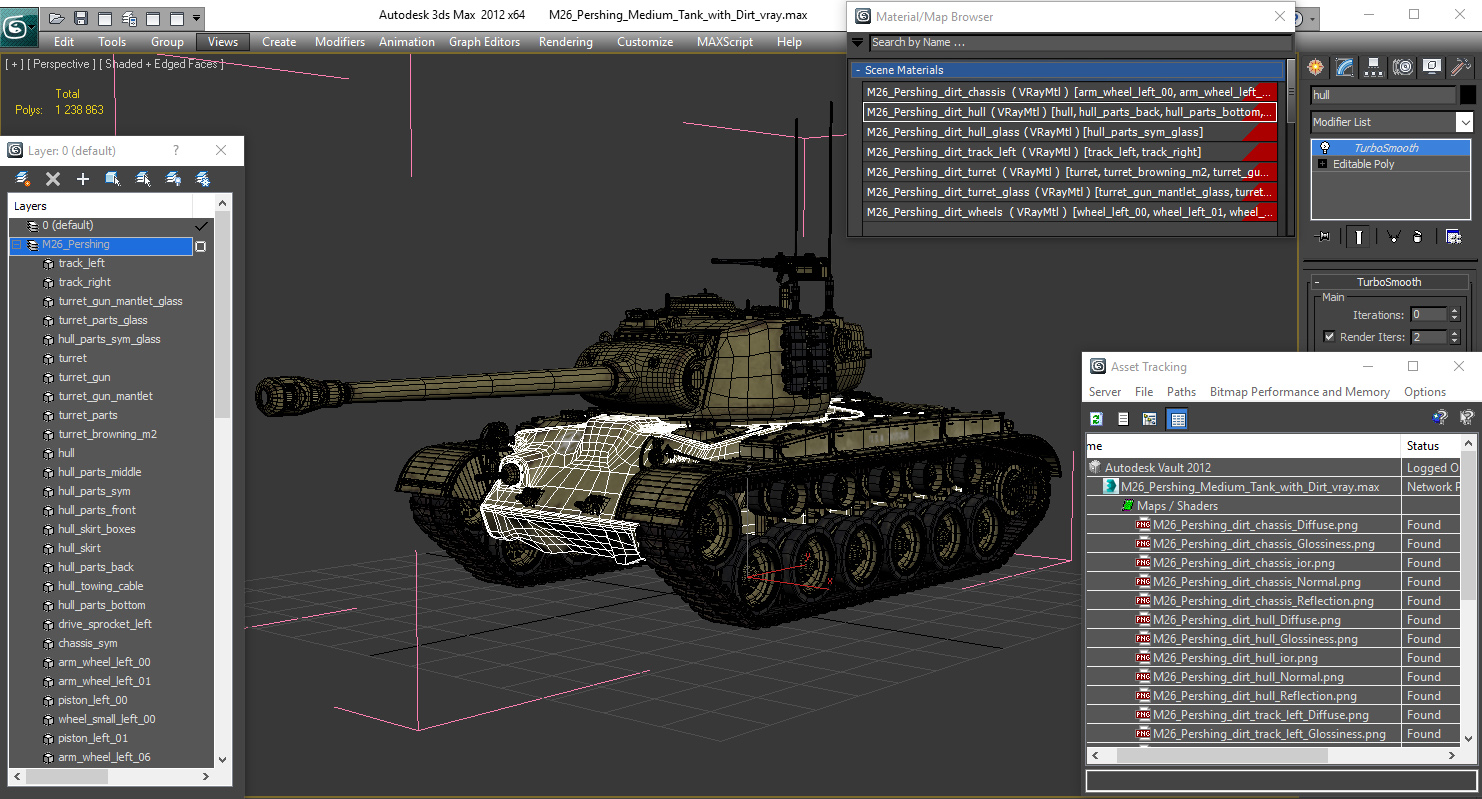Open the Shaded + Edged Faces viewport menu
The height and width of the screenshot is (799, 1482).
pyautogui.click(x=161, y=64)
